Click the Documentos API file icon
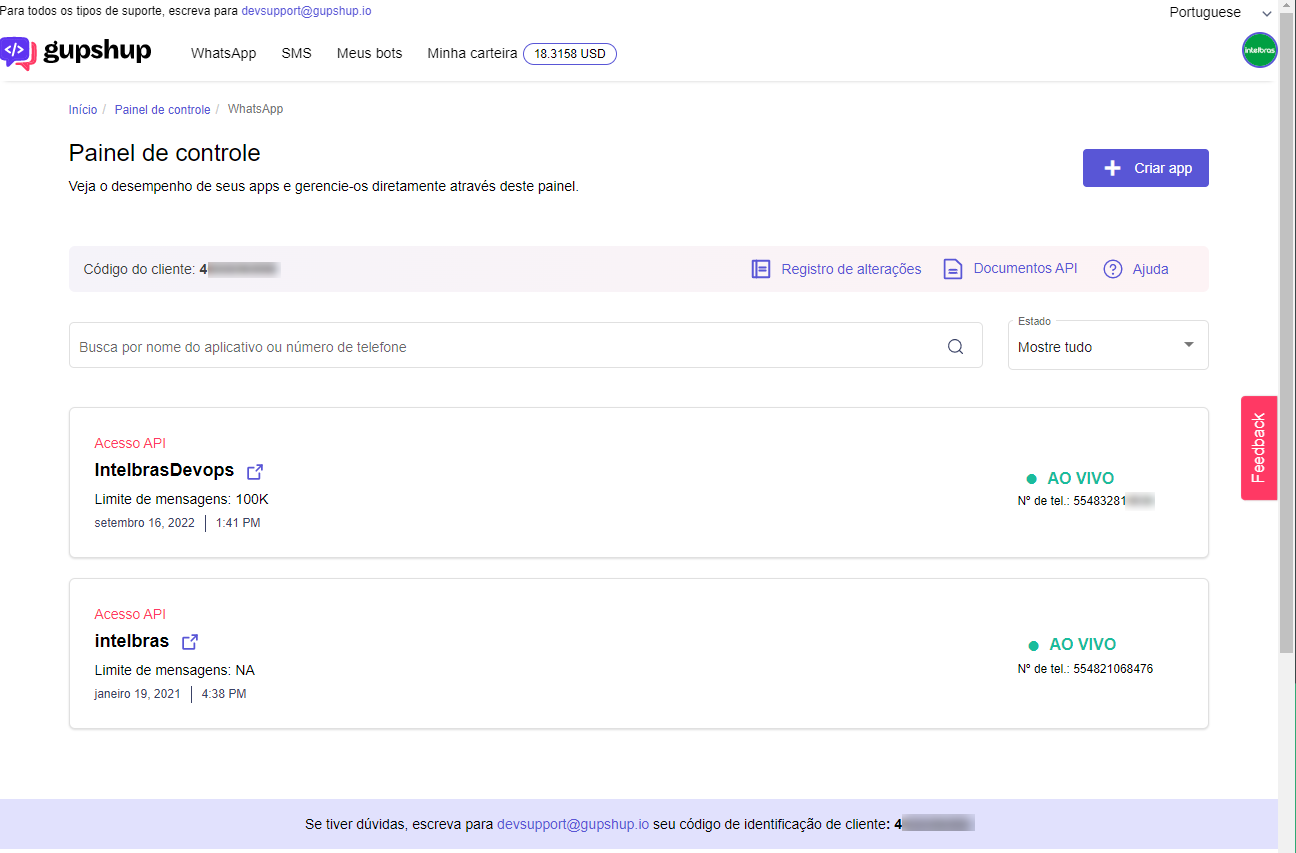The width and height of the screenshot is (1296, 853). (953, 269)
